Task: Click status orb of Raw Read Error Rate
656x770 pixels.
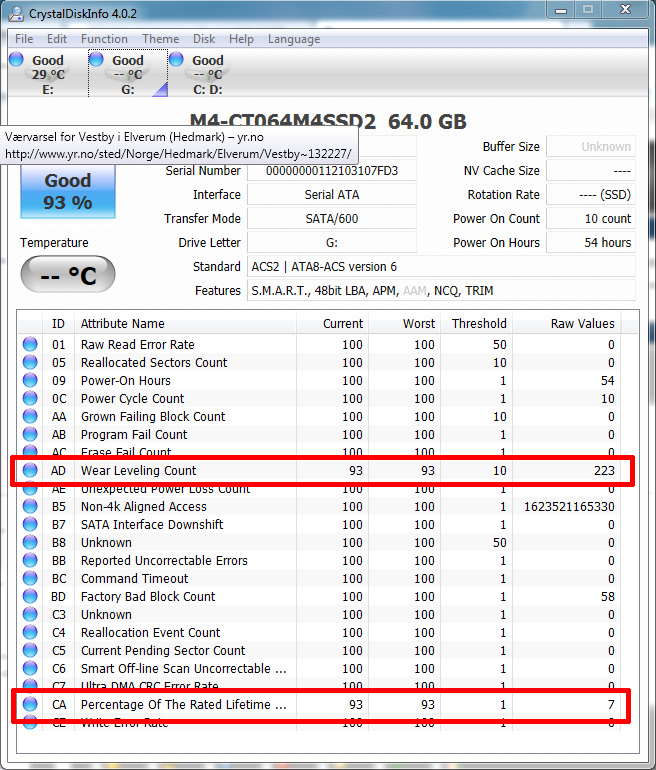Action: coord(30,344)
